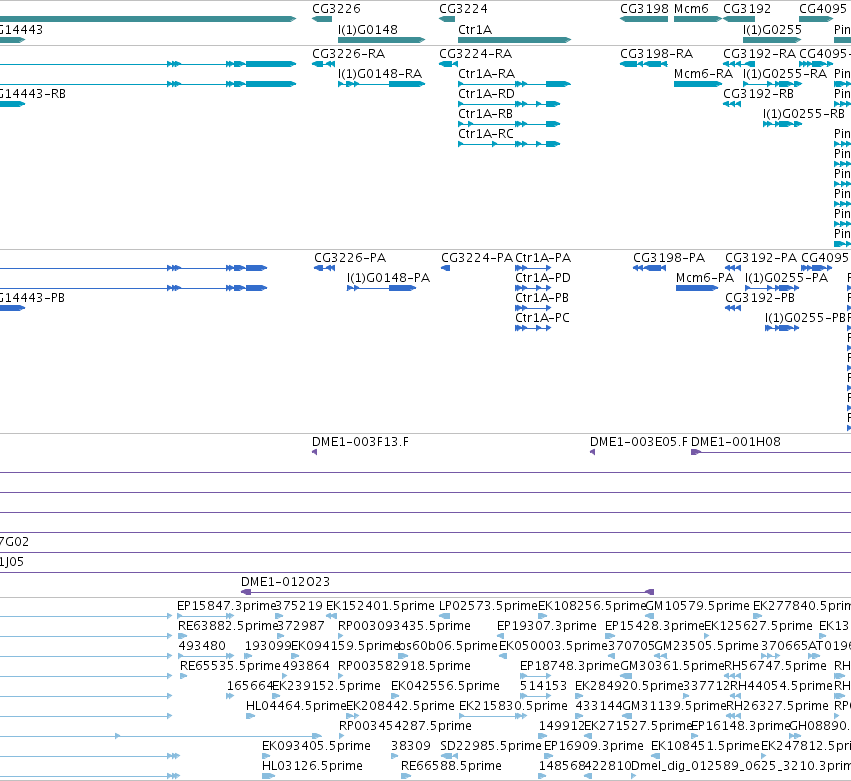Click EST EP15428.3prime
851x781 pixels.
pos(654,626)
